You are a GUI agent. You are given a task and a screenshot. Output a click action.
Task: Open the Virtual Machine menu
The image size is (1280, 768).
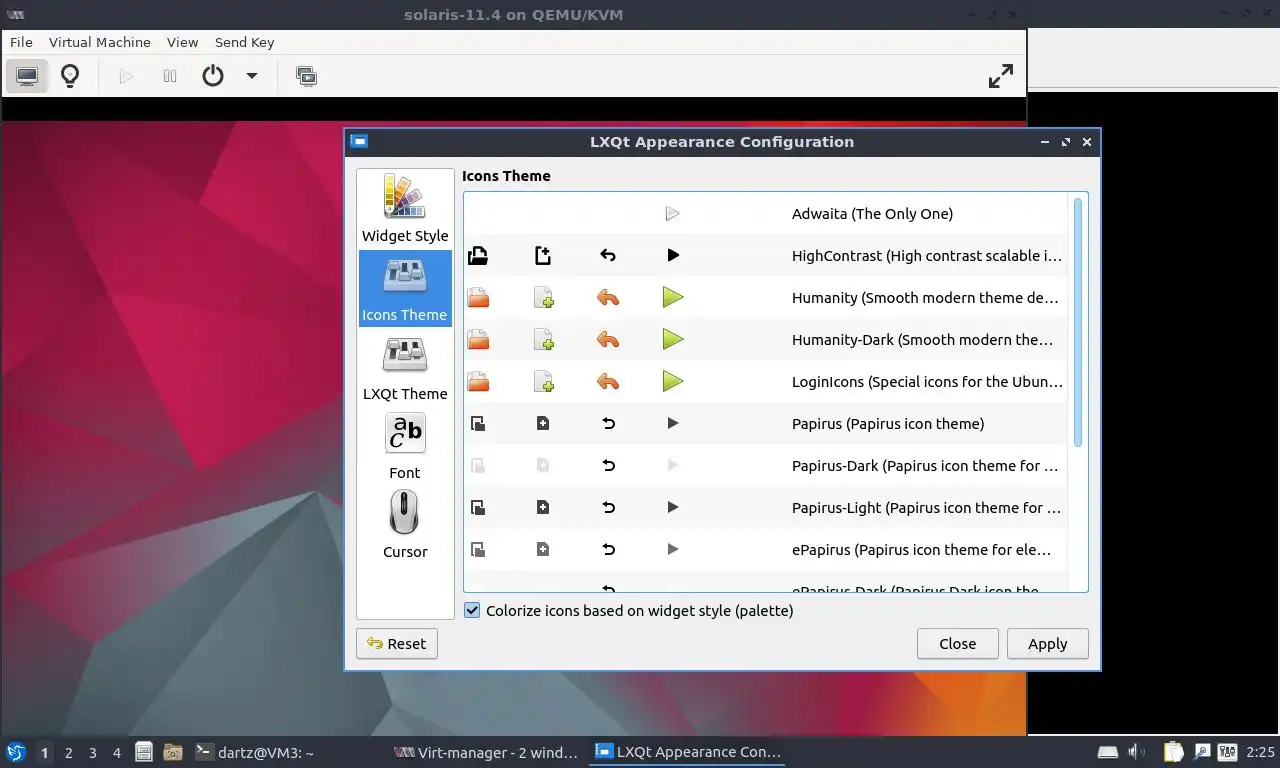click(100, 43)
